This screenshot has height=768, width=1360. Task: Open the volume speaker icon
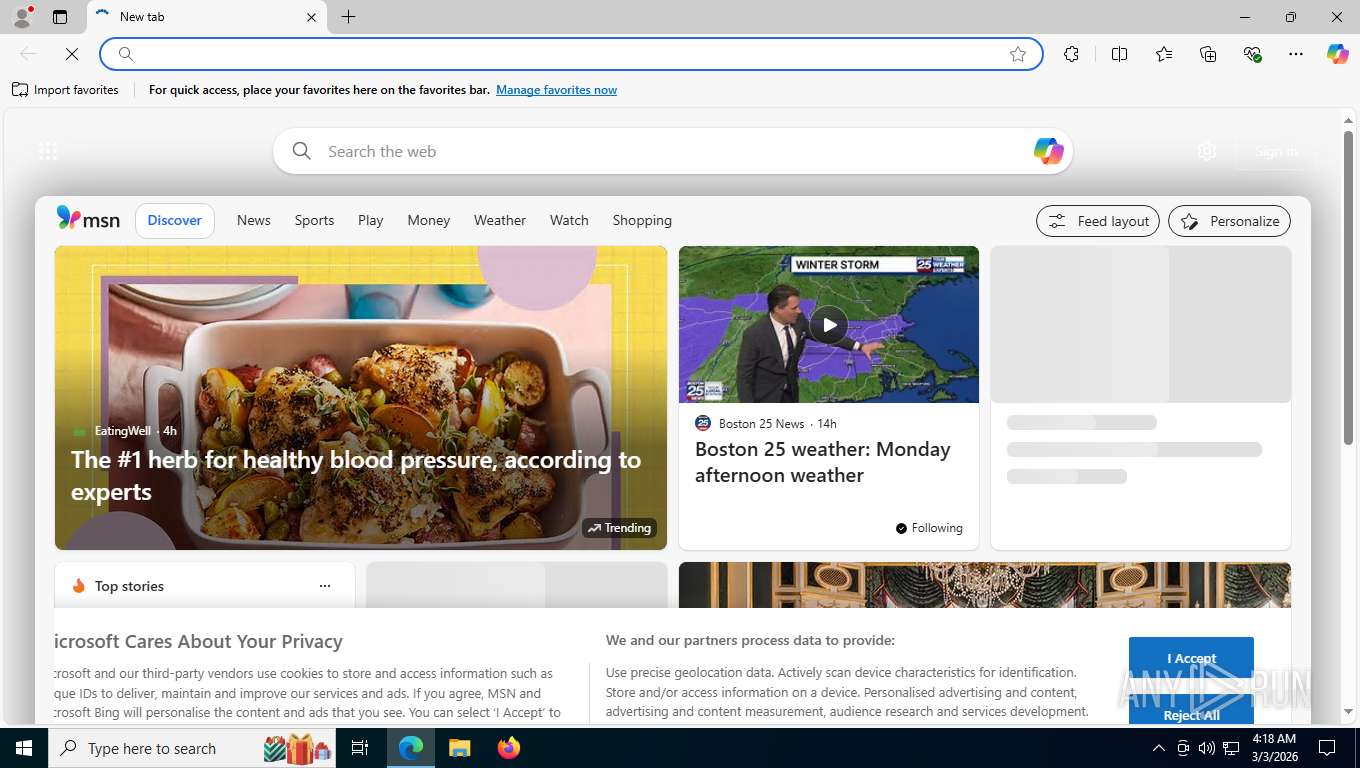tap(1207, 748)
